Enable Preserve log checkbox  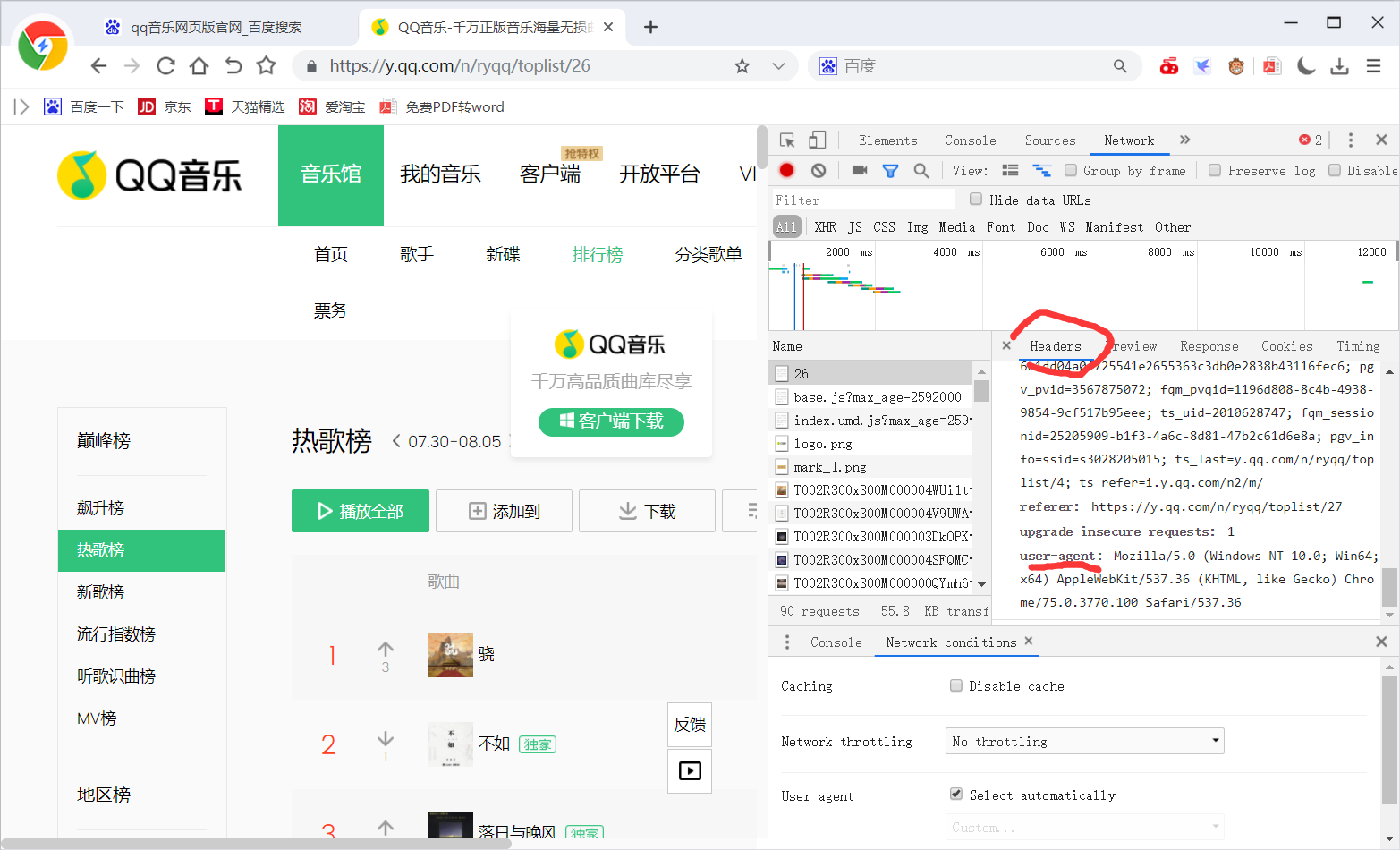click(1215, 170)
